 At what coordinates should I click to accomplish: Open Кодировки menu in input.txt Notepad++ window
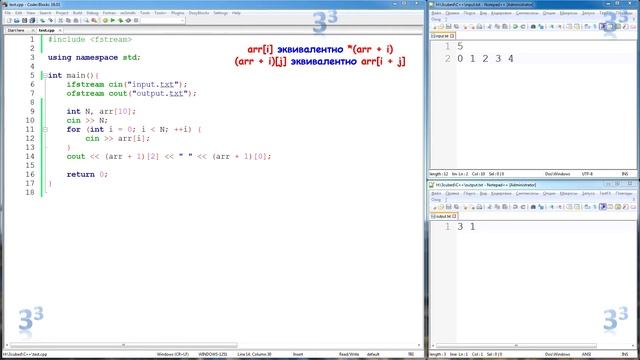tap(501, 13)
